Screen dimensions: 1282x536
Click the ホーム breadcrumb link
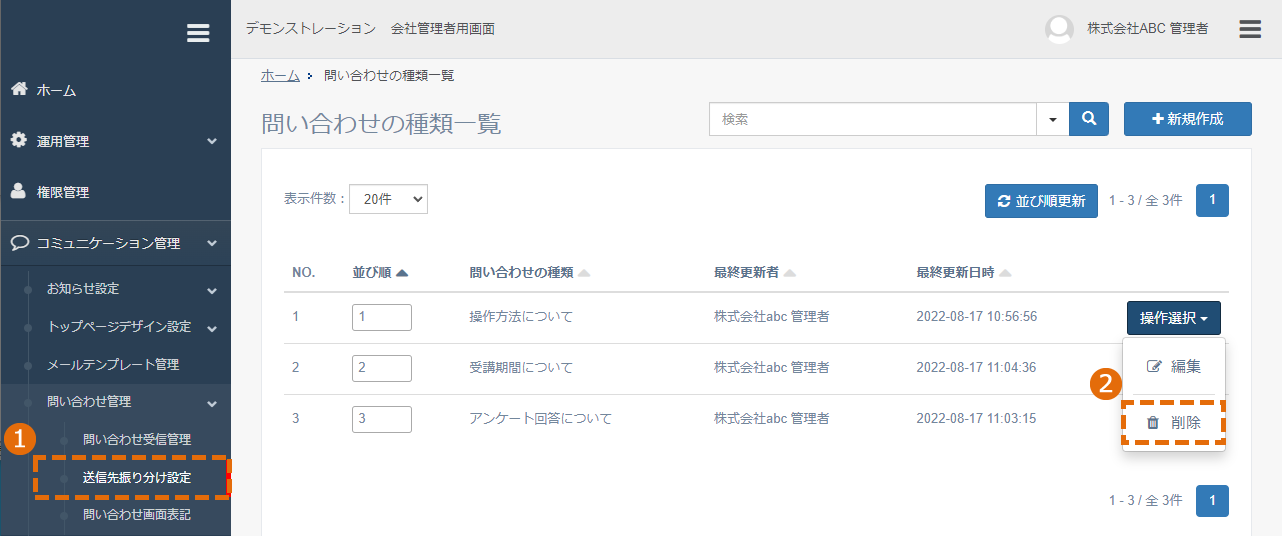click(x=280, y=75)
